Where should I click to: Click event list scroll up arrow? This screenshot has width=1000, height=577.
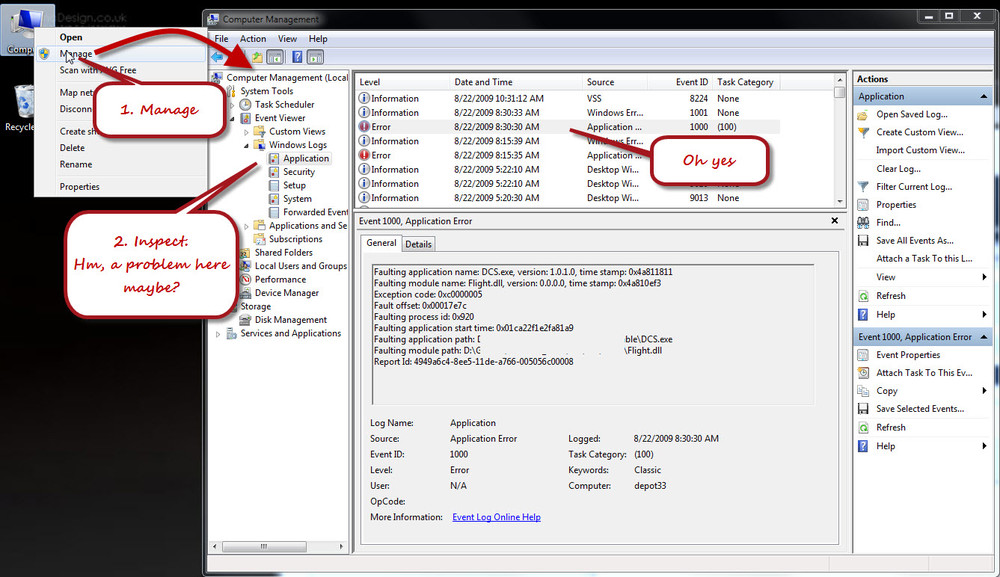click(x=839, y=80)
